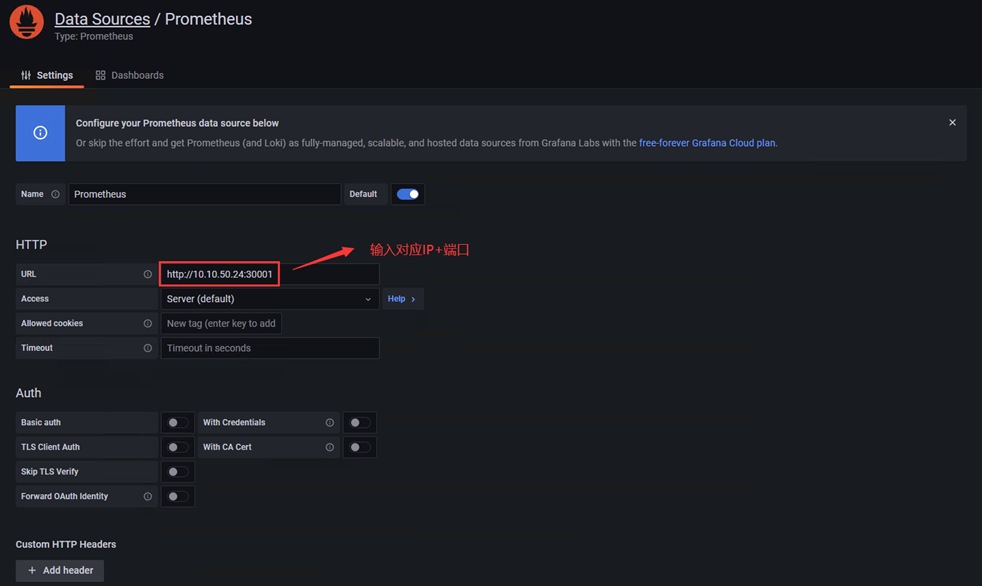
Task: Switch to the Settings tab
Action: pyautogui.click(x=47, y=75)
